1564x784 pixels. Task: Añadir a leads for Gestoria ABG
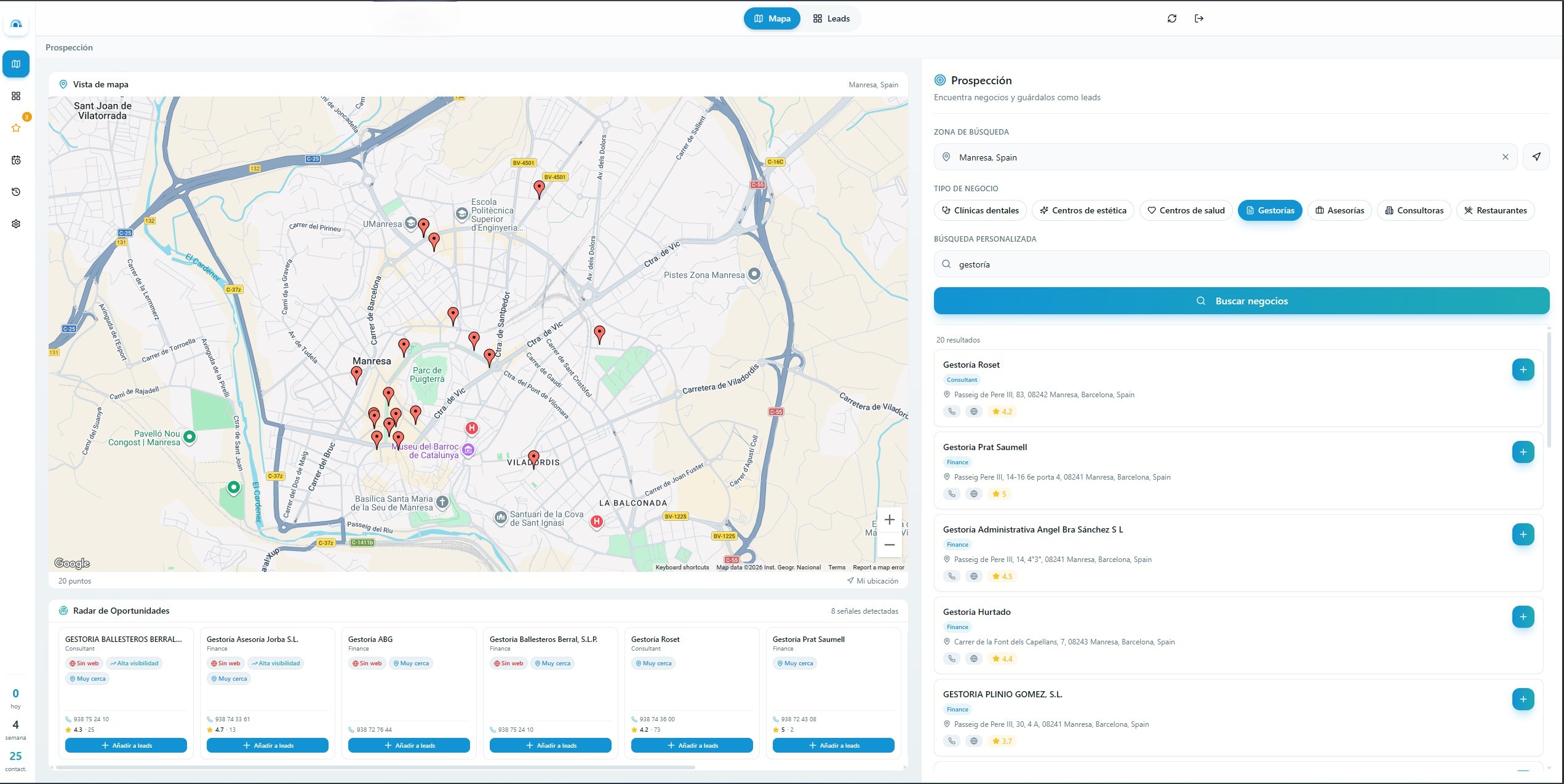click(x=409, y=745)
